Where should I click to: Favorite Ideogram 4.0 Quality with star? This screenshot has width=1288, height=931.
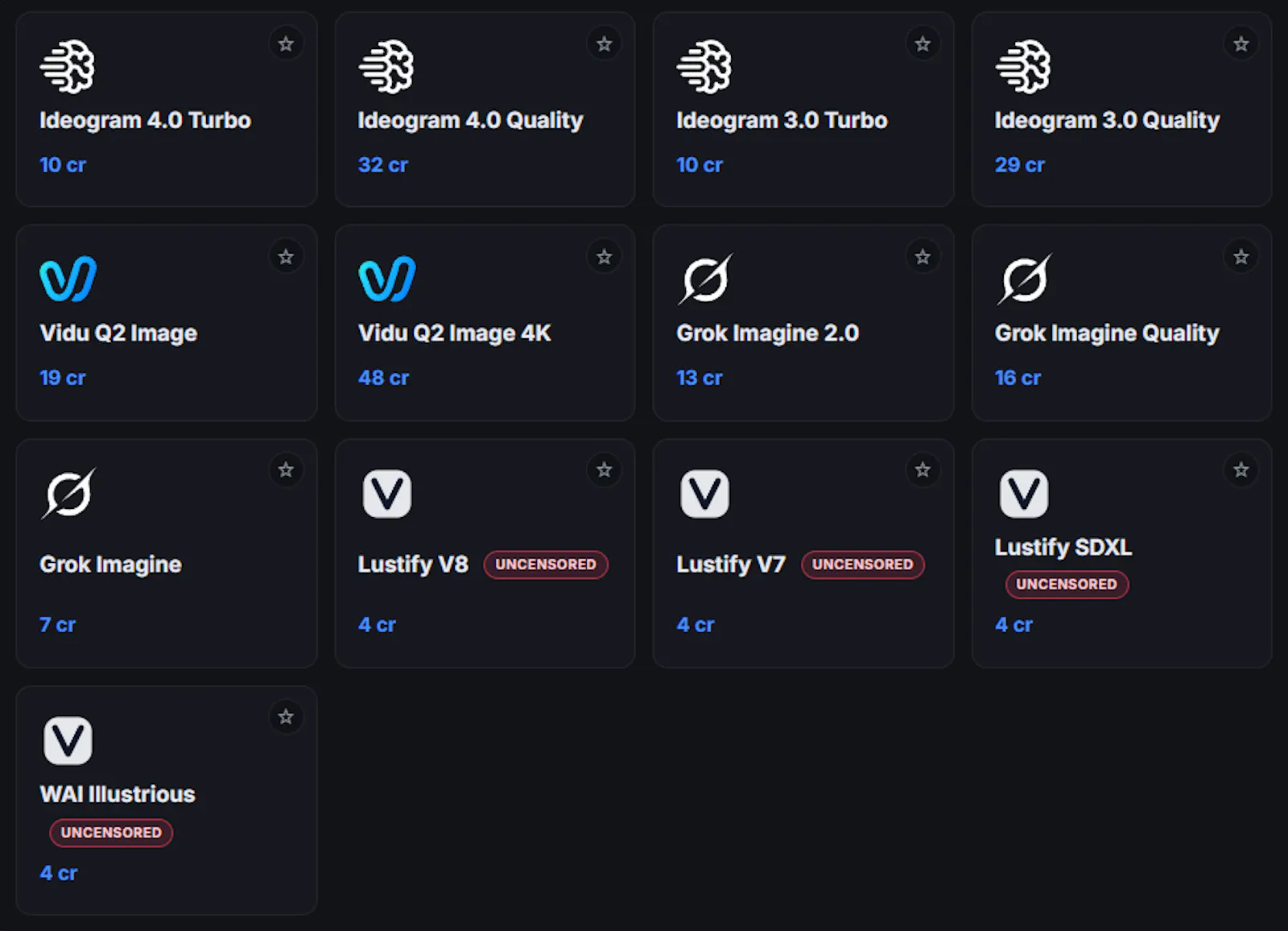point(605,44)
